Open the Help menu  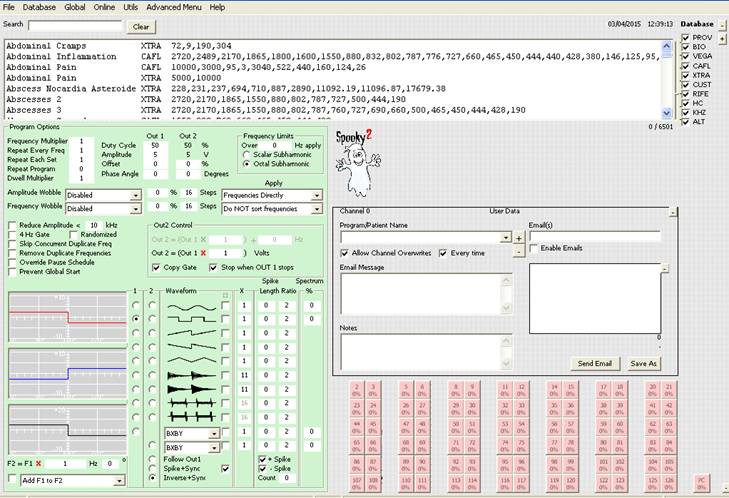[x=217, y=7]
